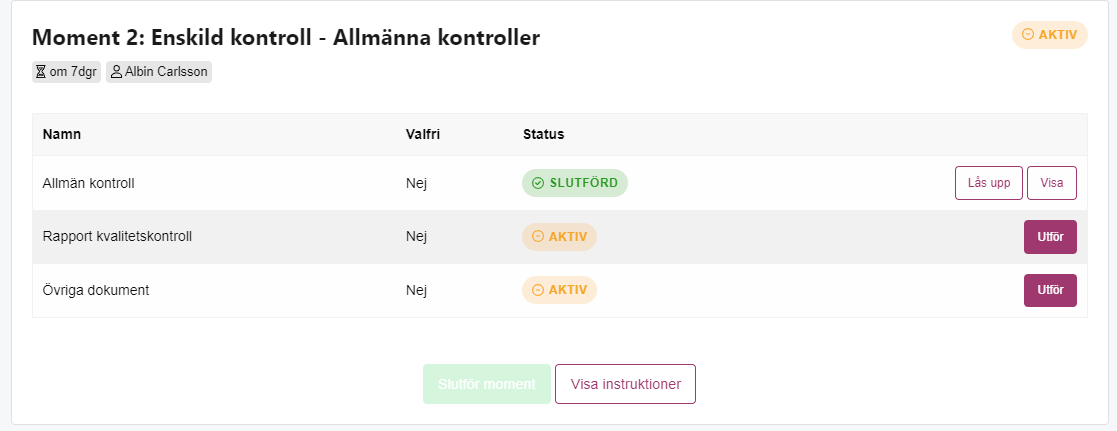Screen dimensions: 1117x431
Task: Select the Allmän kontroll row name
Action: [x=88, y=183]
